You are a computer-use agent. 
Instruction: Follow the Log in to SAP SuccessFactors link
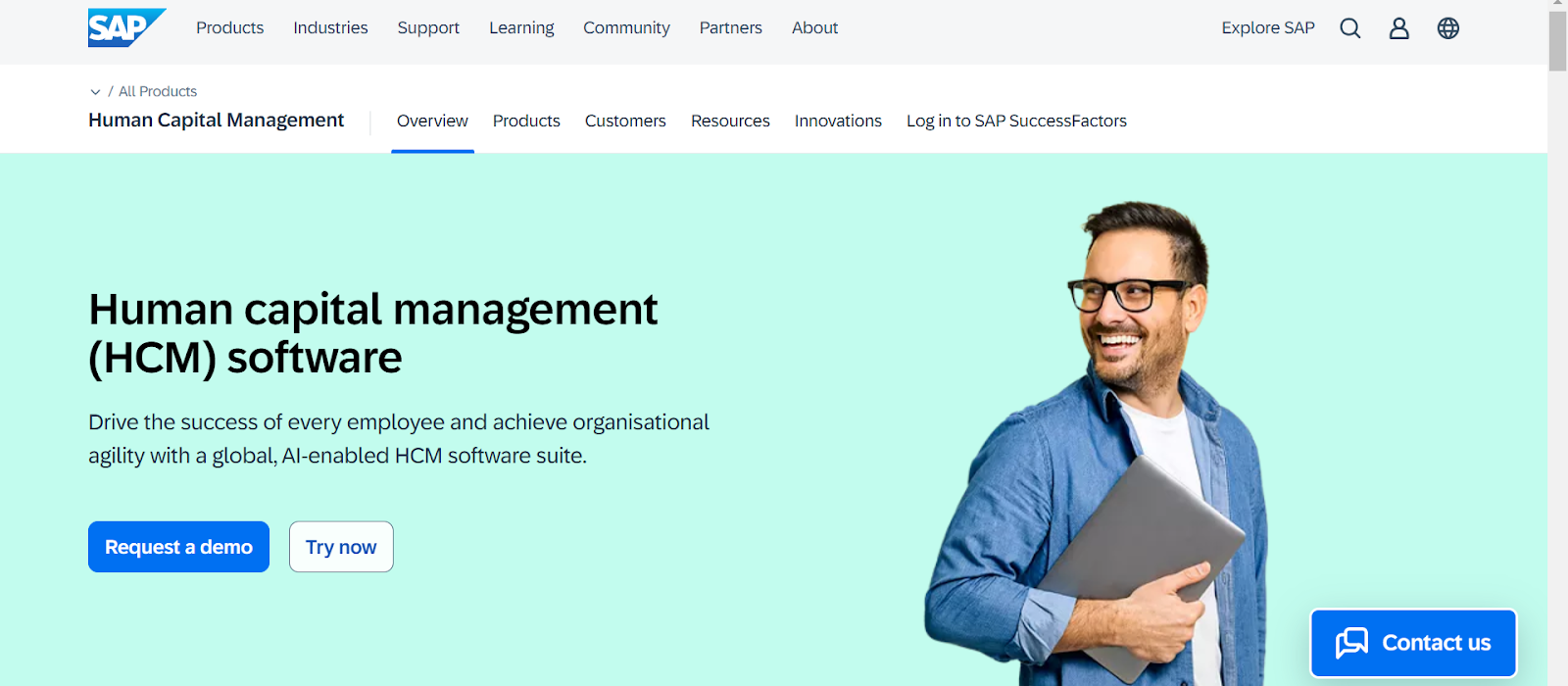click(1016, 122)
